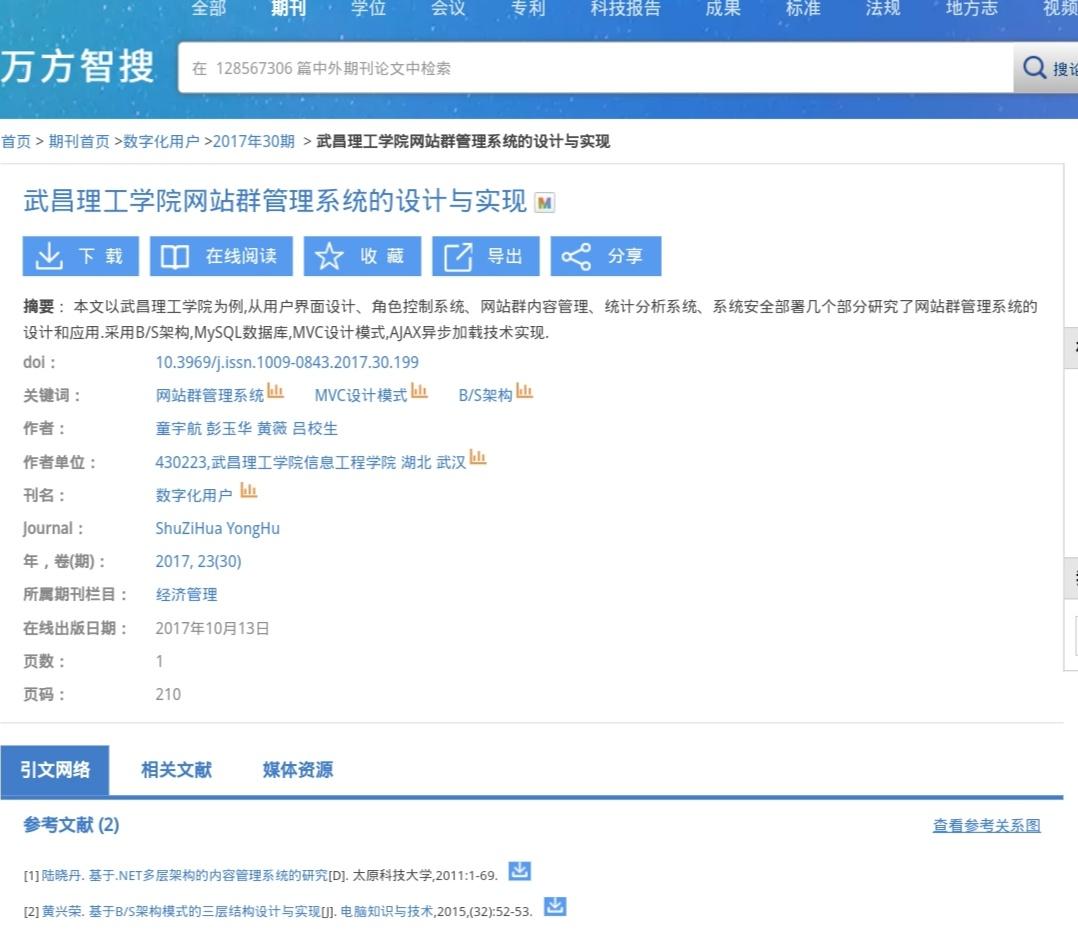Click chart icon next to B/S架构 keyword
The height and width of the screenshot is (946, 1078).
(525, 392)
